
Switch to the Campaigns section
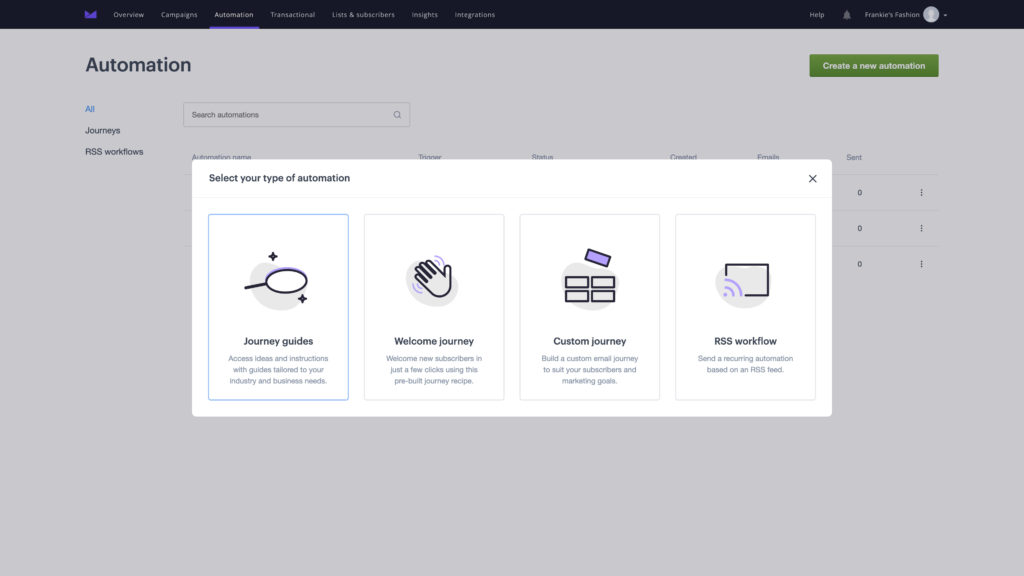pos(179,14)
